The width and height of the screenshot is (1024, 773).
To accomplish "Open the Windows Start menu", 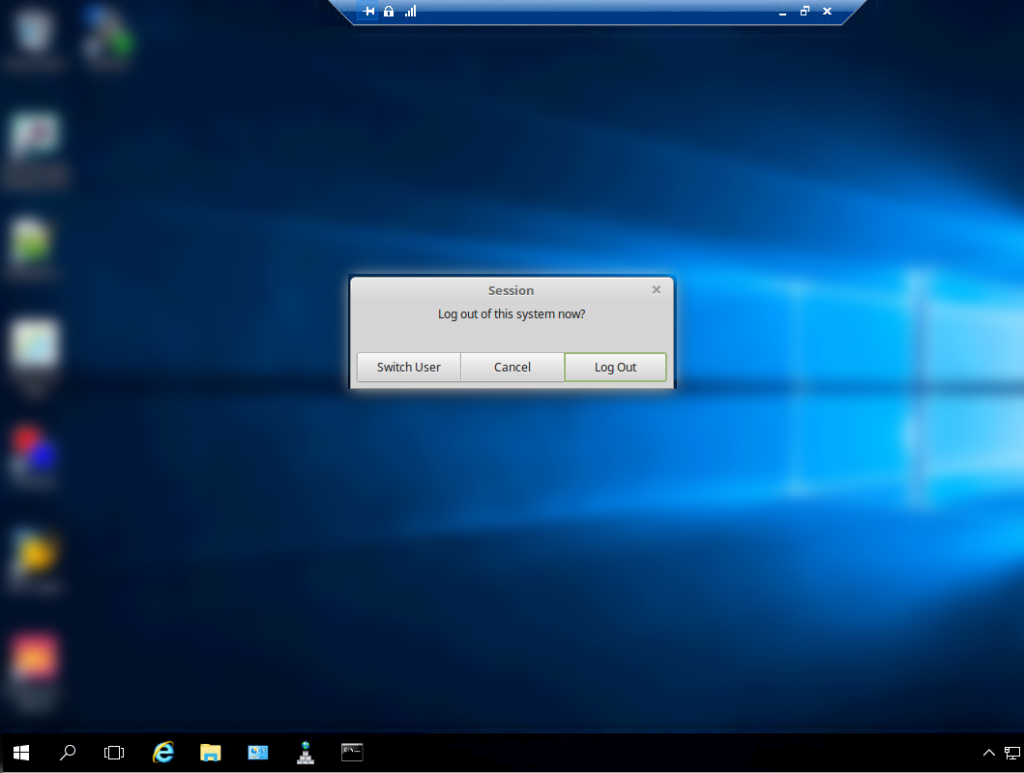I will (21, 752).
